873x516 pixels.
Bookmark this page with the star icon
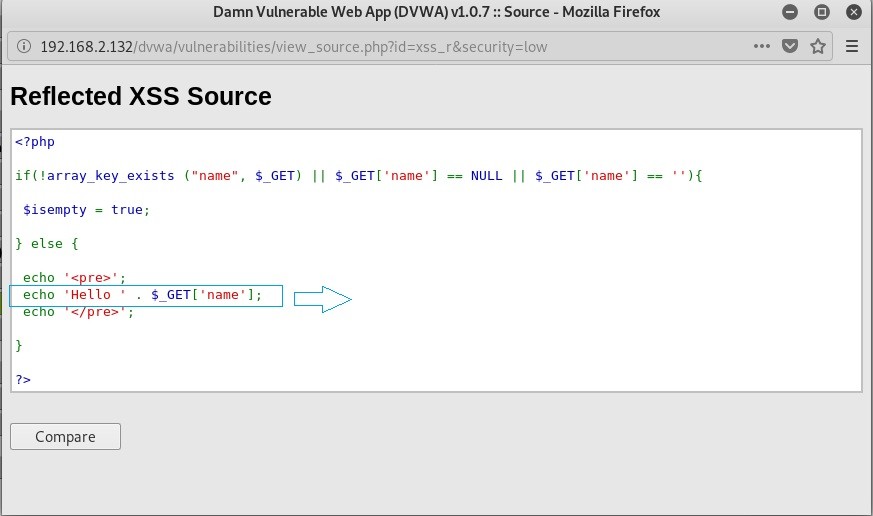pyautogui.click(x=818, y=47)
